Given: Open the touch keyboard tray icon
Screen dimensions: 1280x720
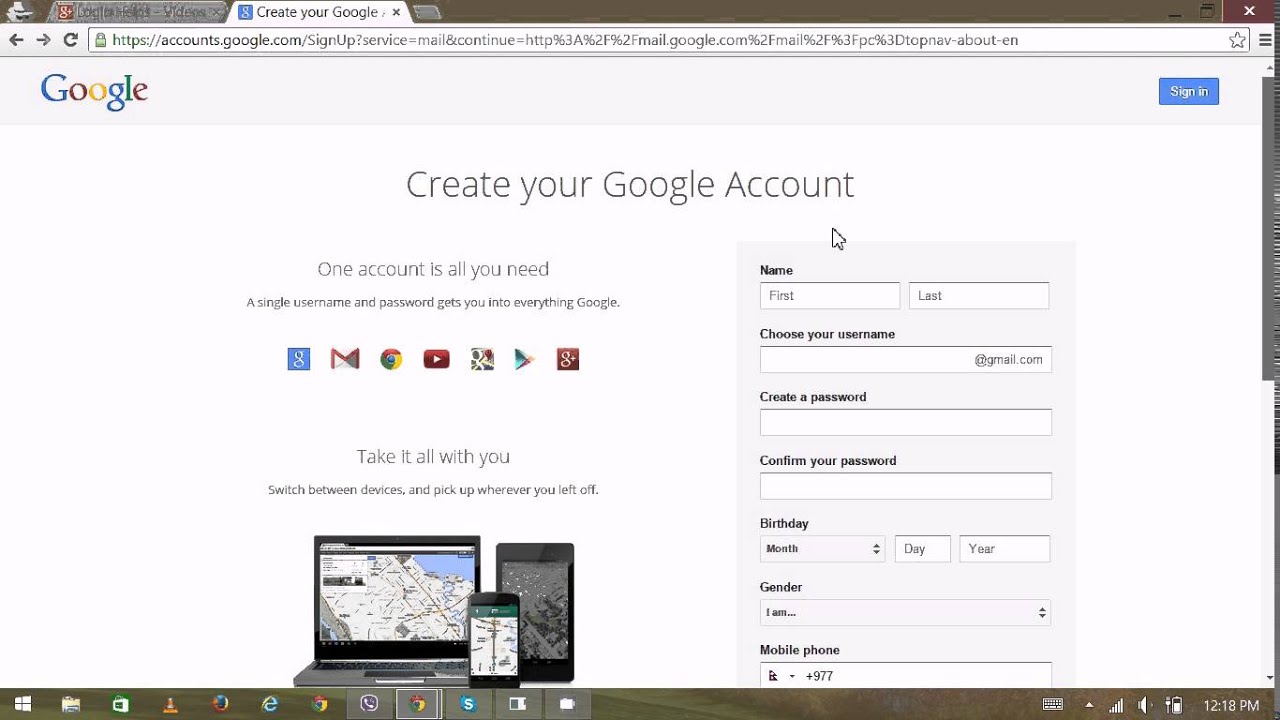Looking at the screenshot, I should (x=1052, y=705).
